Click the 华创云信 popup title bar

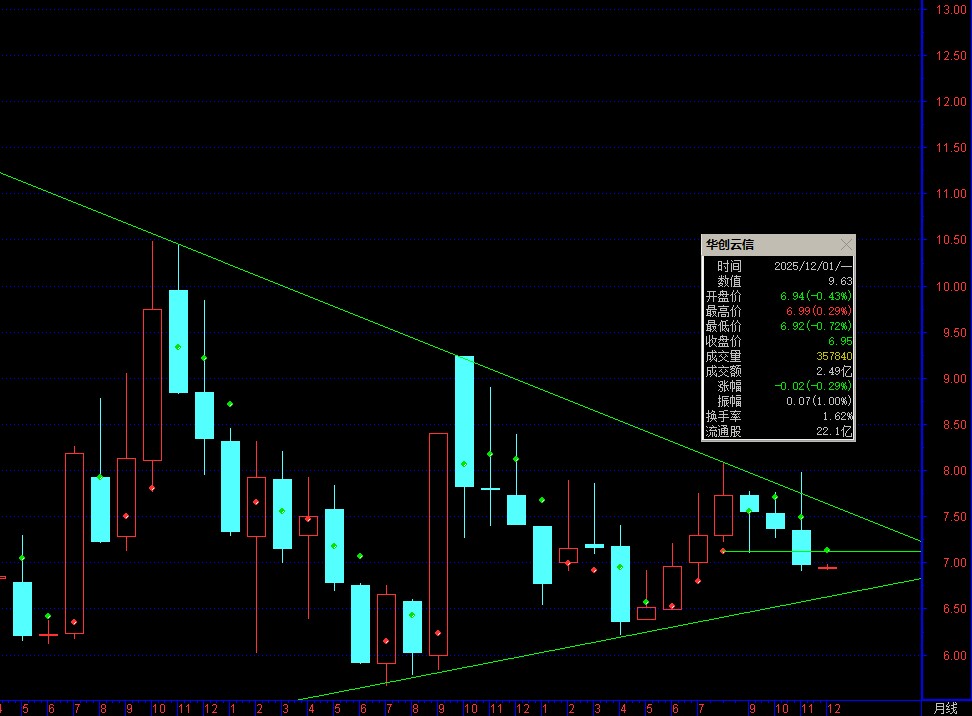tap(778, 245)
